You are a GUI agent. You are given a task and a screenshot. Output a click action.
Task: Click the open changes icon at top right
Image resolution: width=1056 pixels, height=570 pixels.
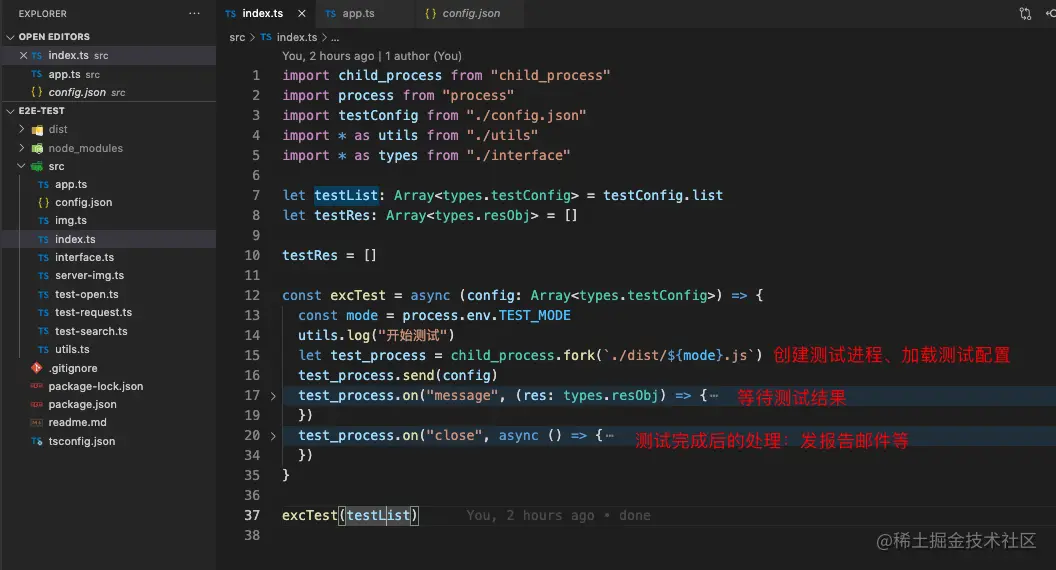coord(1025,13)
